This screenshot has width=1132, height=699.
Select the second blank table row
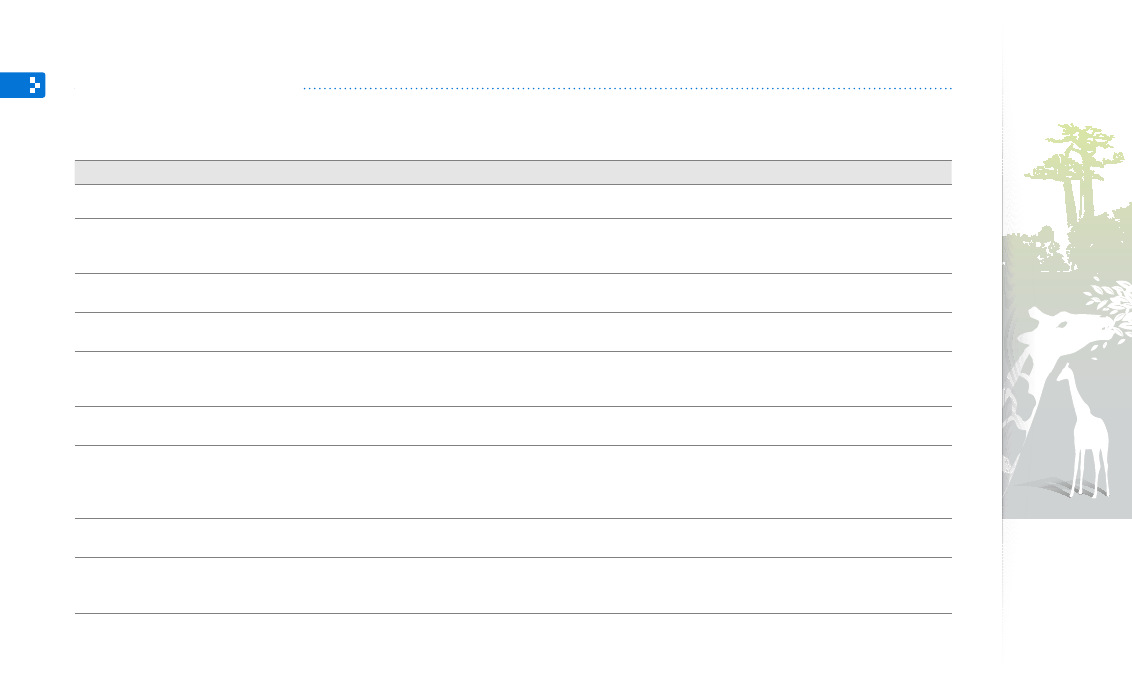(x=513, y=246)
